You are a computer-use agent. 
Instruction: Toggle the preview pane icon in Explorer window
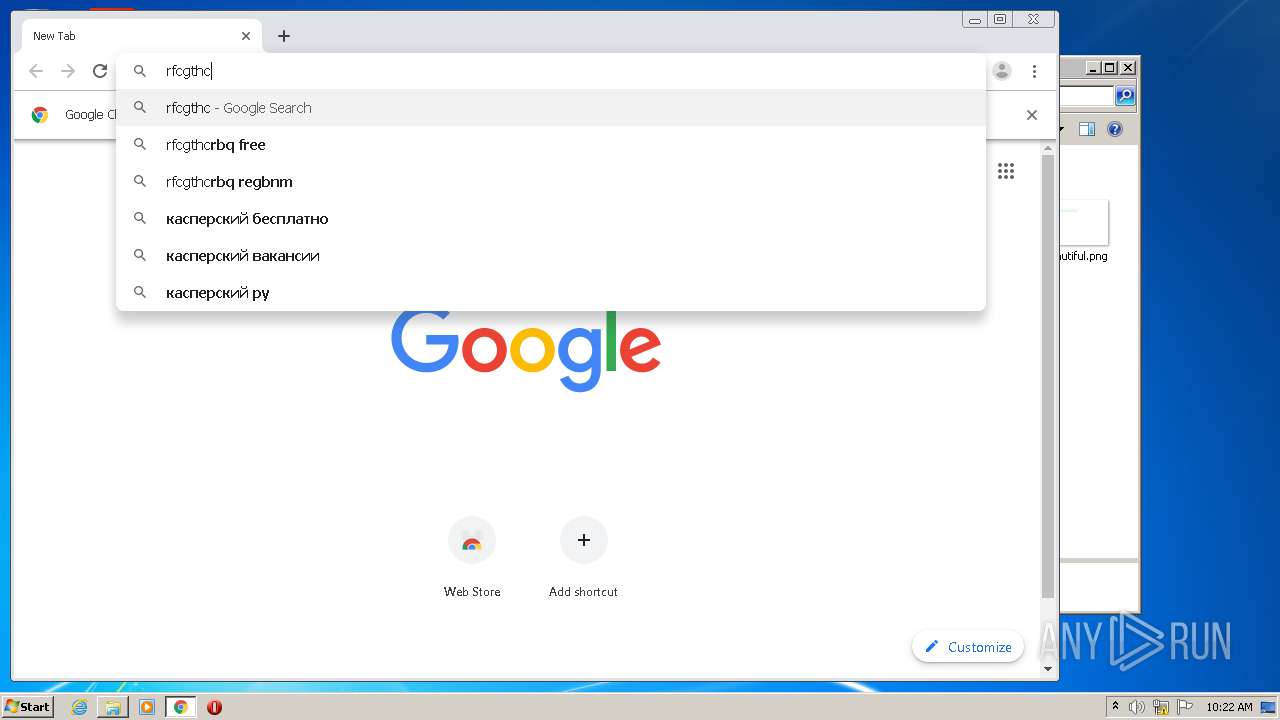coord(1087,129)
